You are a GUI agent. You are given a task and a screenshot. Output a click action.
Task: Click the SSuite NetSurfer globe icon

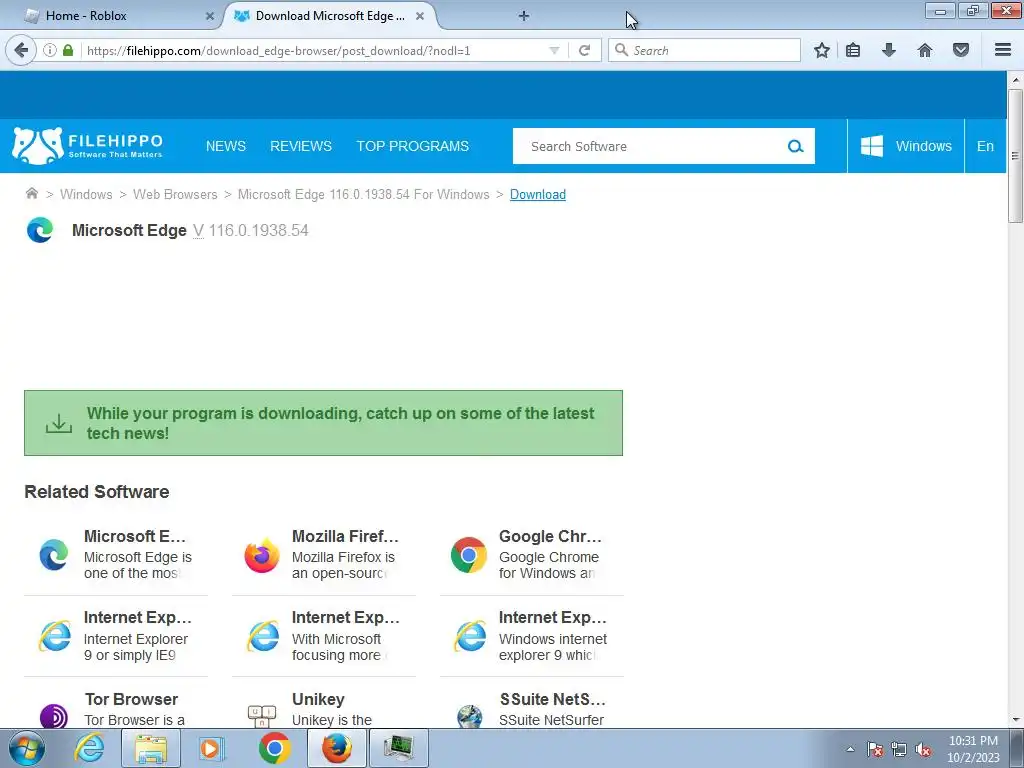pos(470,716)
